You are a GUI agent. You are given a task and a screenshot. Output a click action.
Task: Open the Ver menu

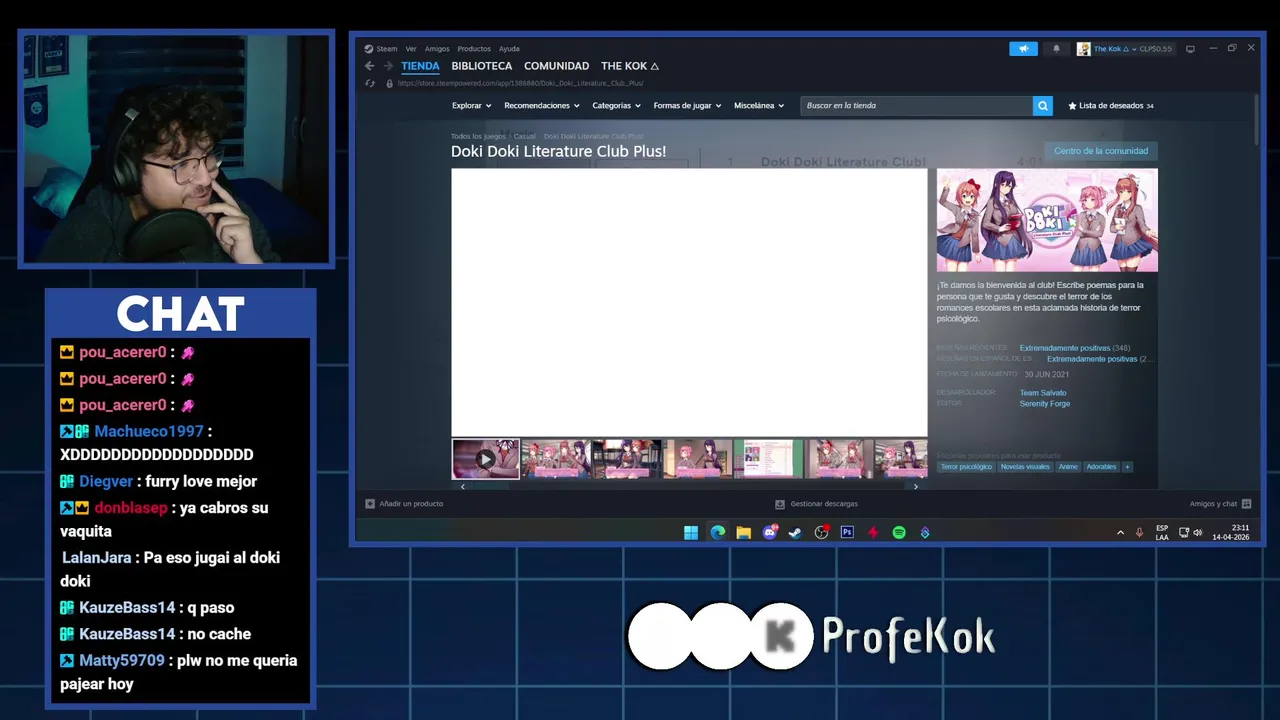[411, 49]
